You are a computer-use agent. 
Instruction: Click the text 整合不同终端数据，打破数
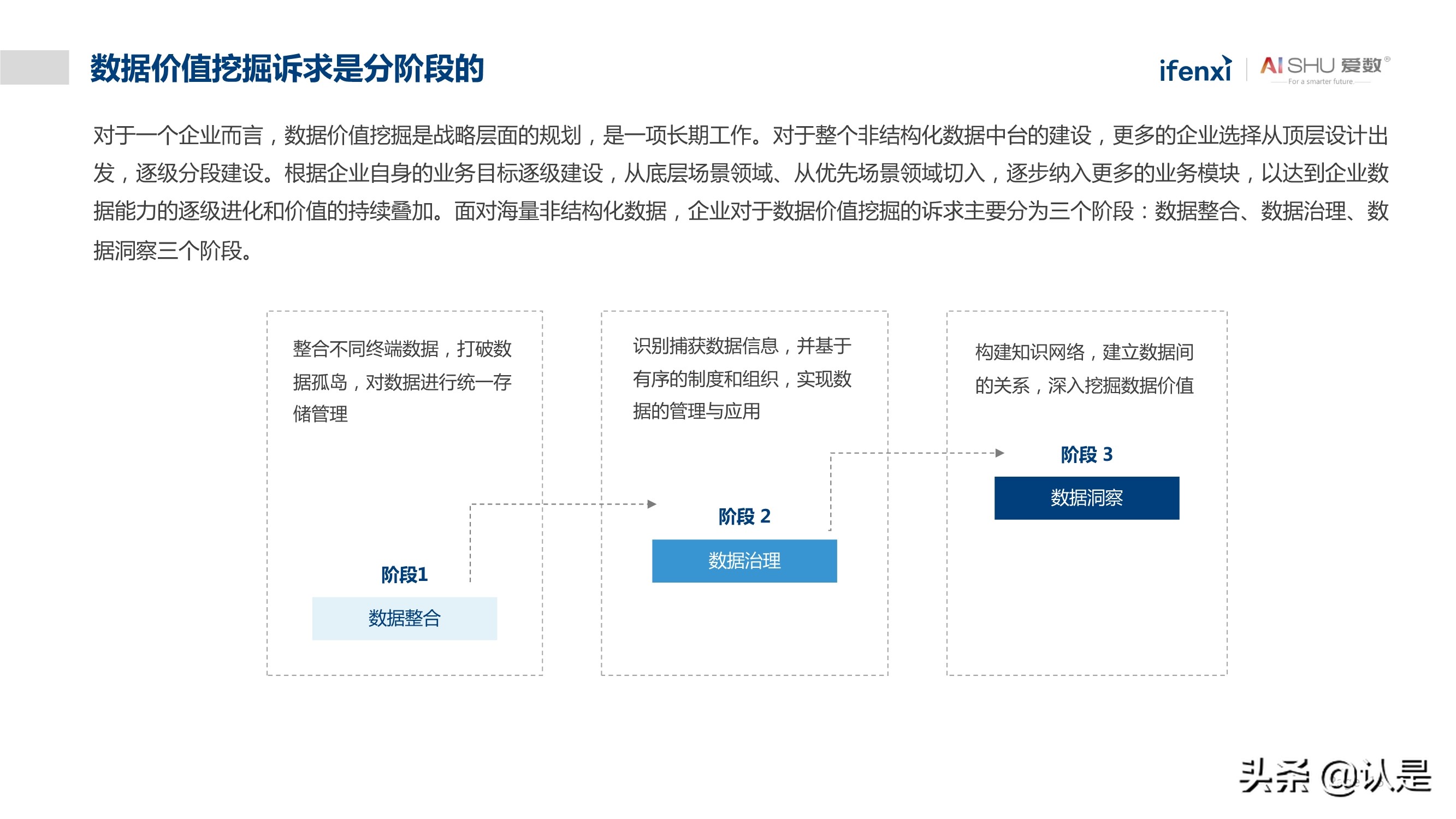tap(403, 349)
